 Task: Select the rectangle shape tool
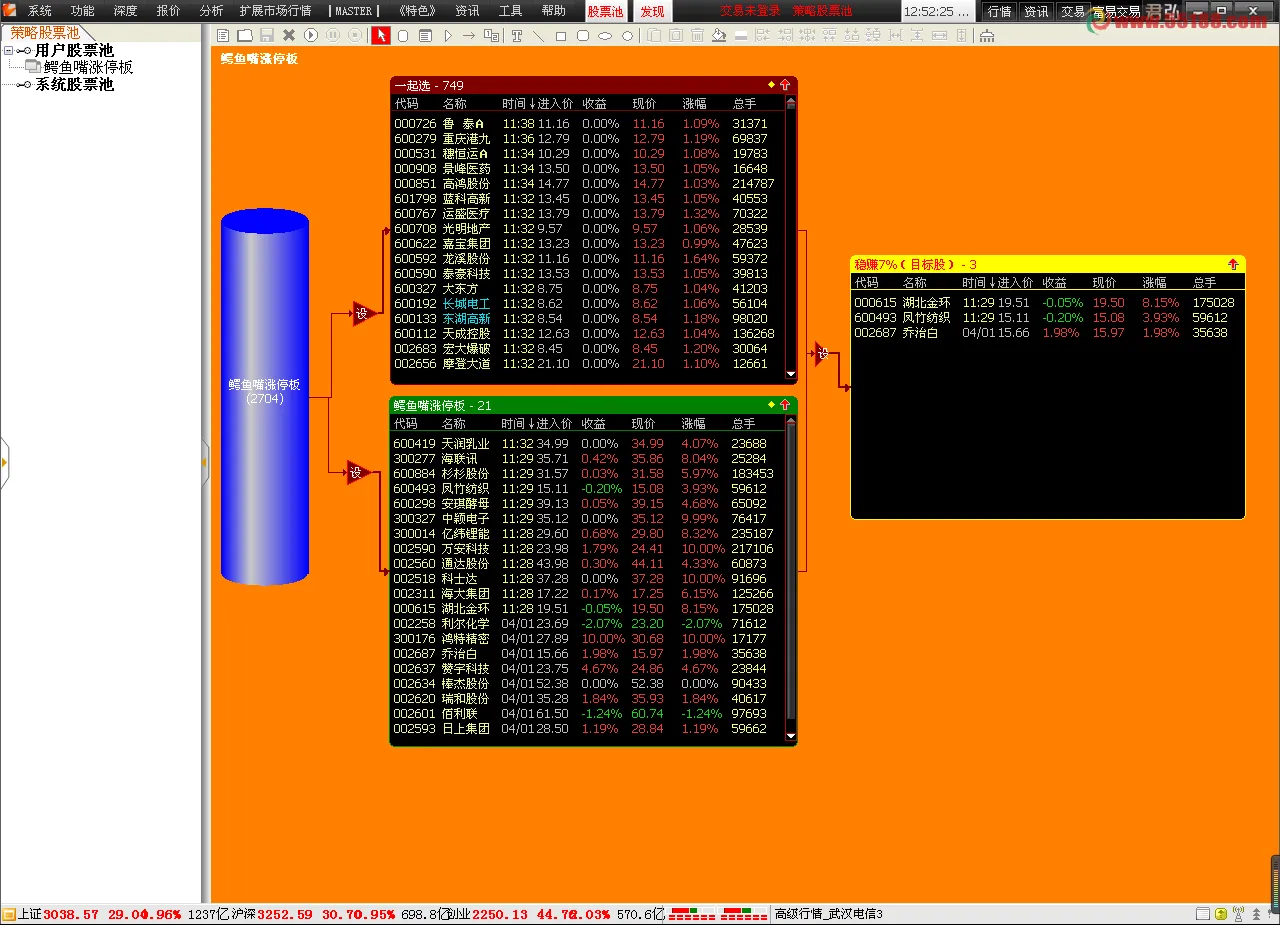pyautogui.click(x=561, y=35)
